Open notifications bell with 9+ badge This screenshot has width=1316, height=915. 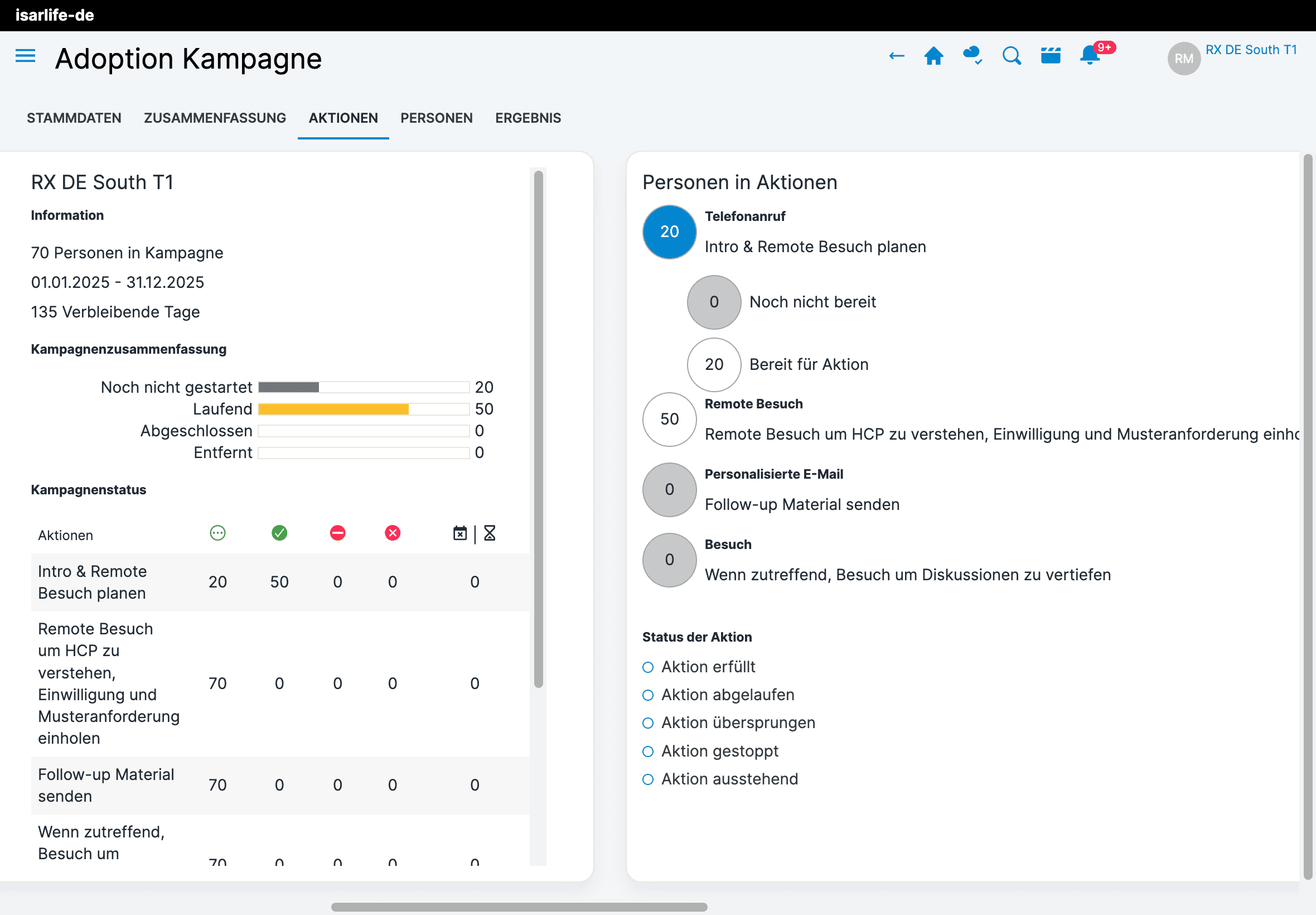tap(1089, 56)
